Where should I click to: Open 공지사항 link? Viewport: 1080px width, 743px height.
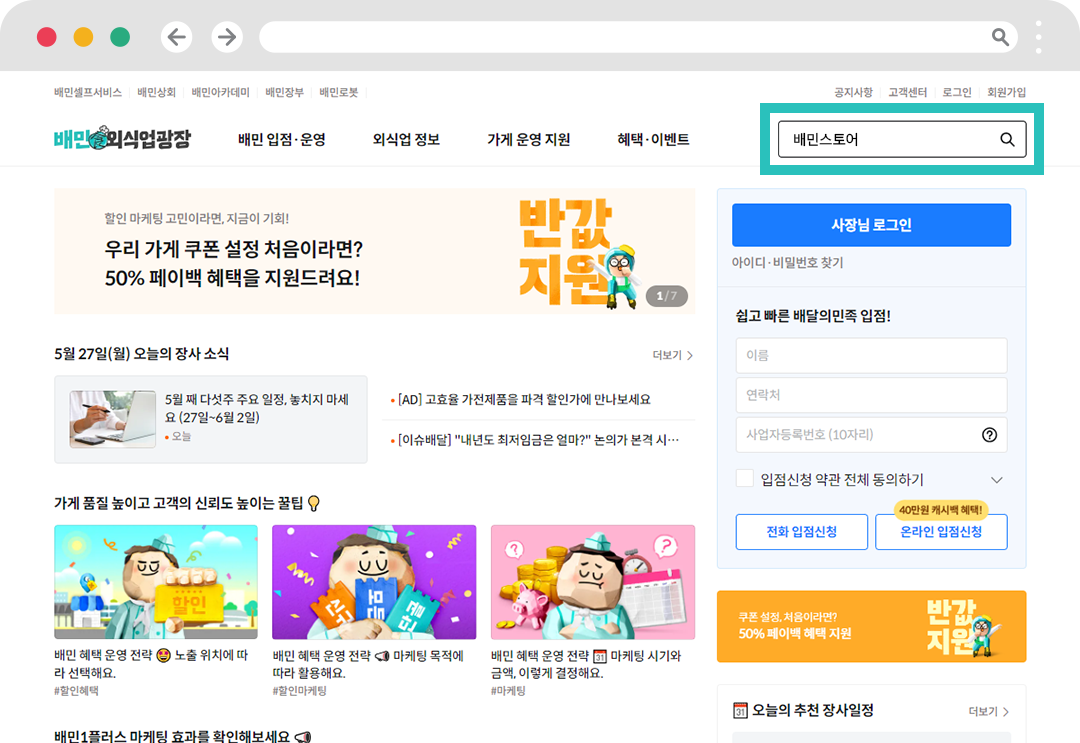[853, 92]
